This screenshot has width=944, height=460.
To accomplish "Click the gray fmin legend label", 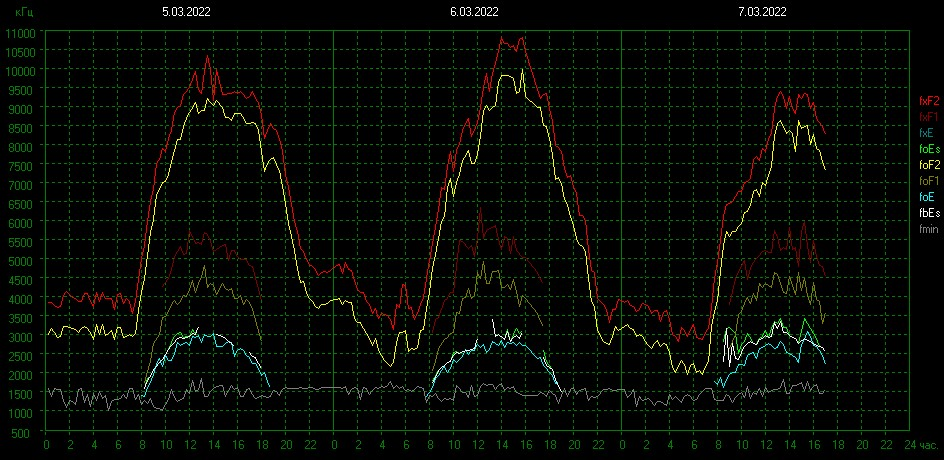I will (x=929, y=229).
